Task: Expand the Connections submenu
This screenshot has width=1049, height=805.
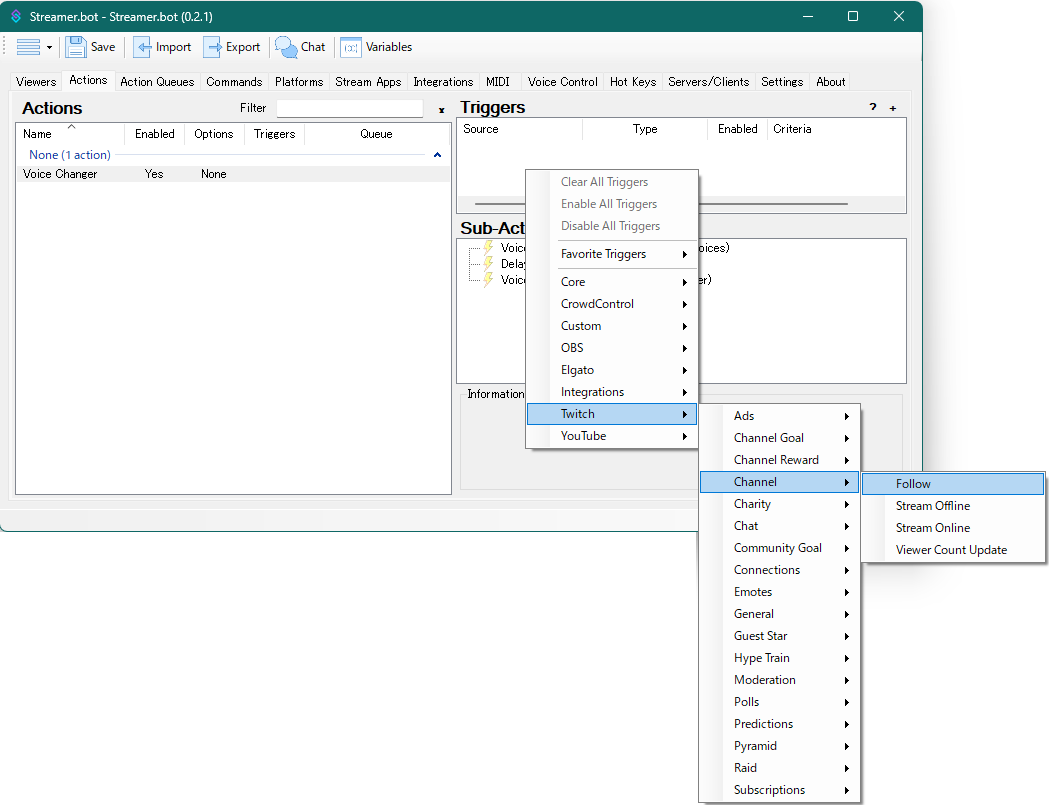Action: point(779,570)
